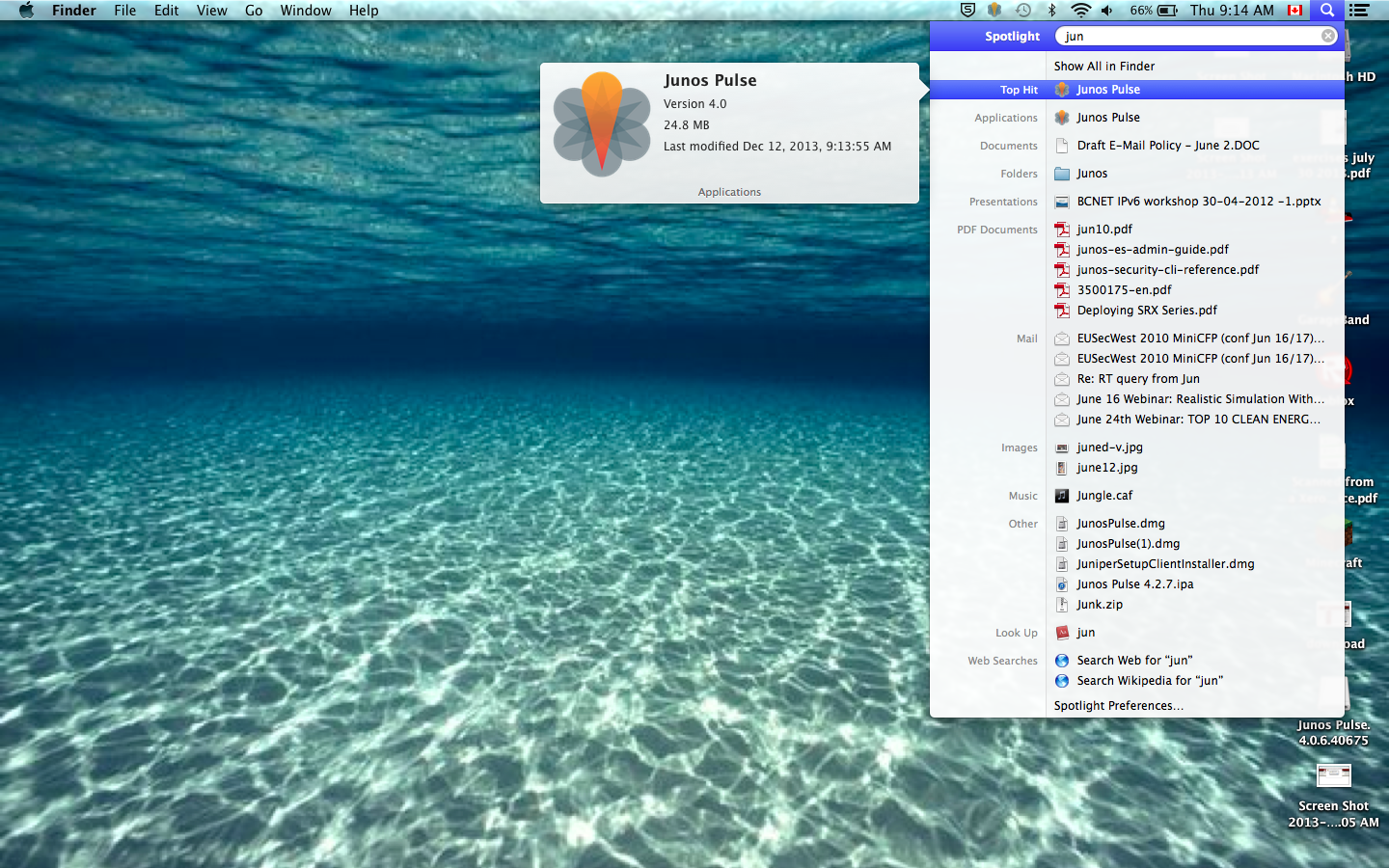Image resolution: width=1389 pixels, height=868 pixels.
Task: Click the Wi-Fi status icon
Action: [x=1080, y=11]
